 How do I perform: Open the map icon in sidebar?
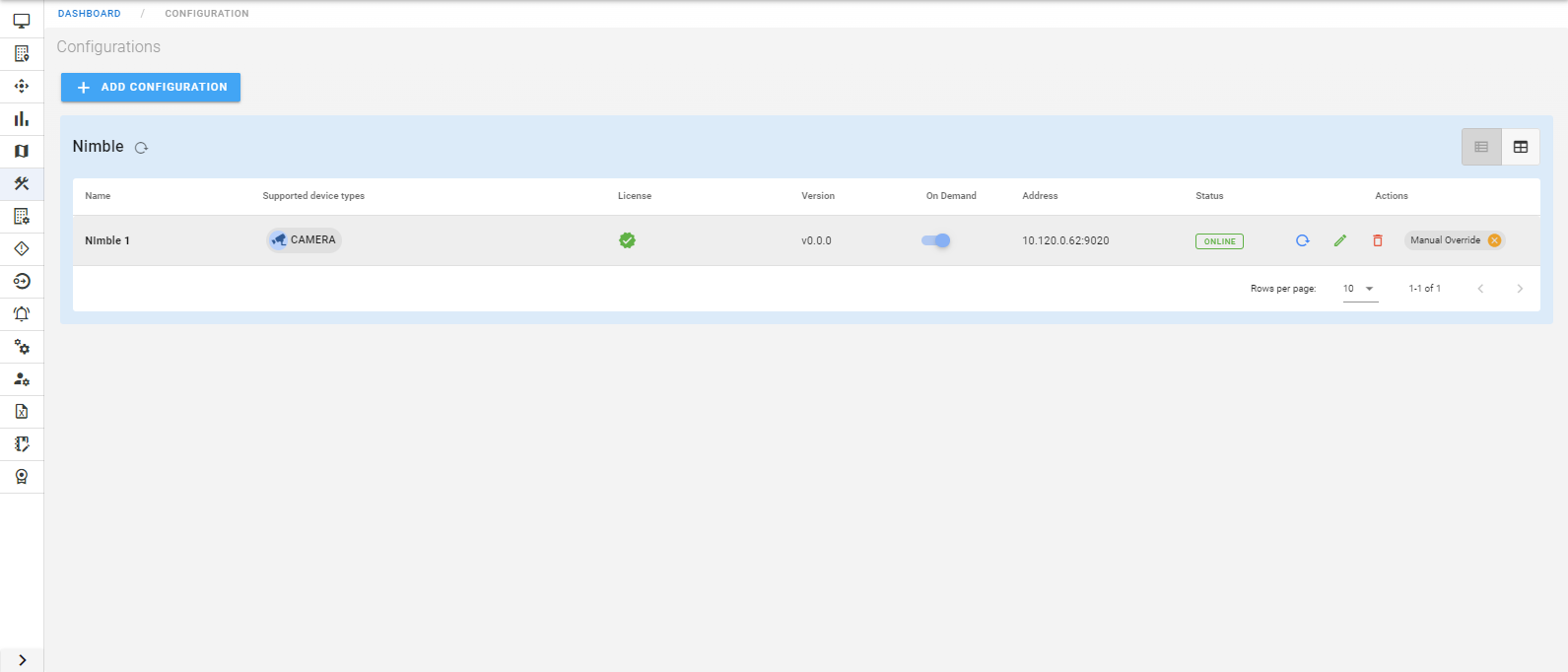coord(22,152)
